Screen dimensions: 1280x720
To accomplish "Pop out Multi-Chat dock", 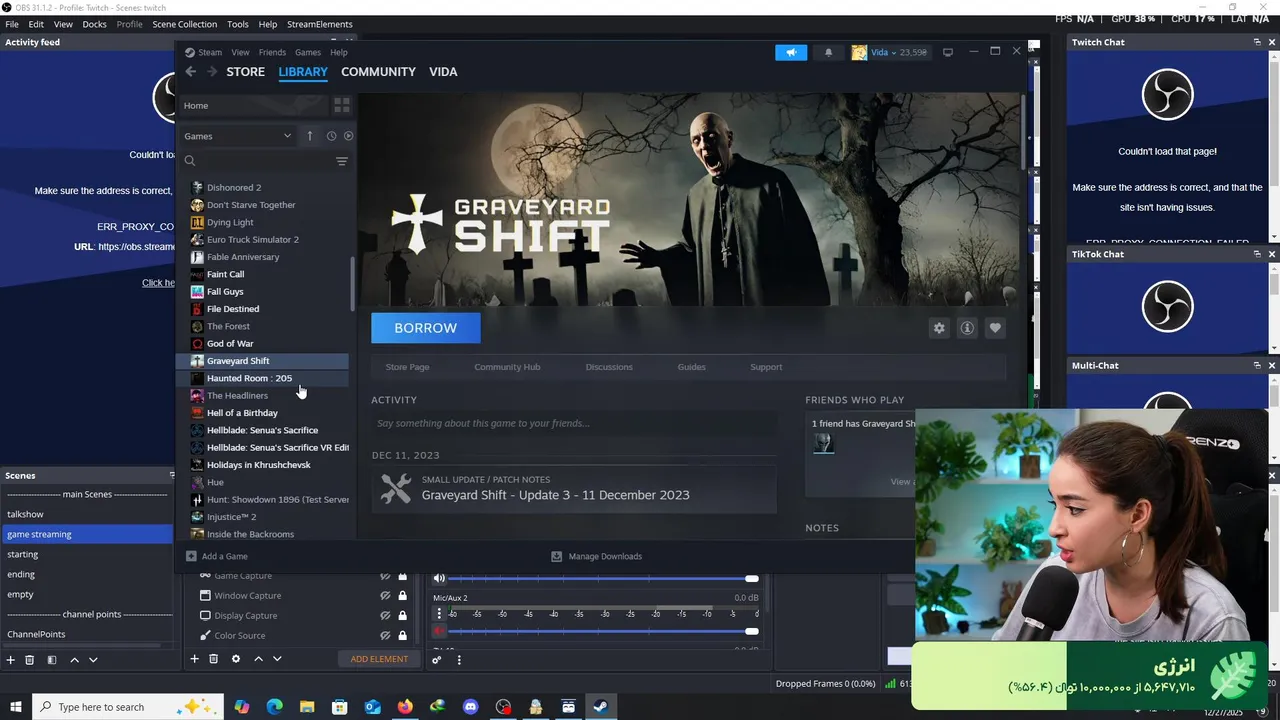I will 1257,365.
